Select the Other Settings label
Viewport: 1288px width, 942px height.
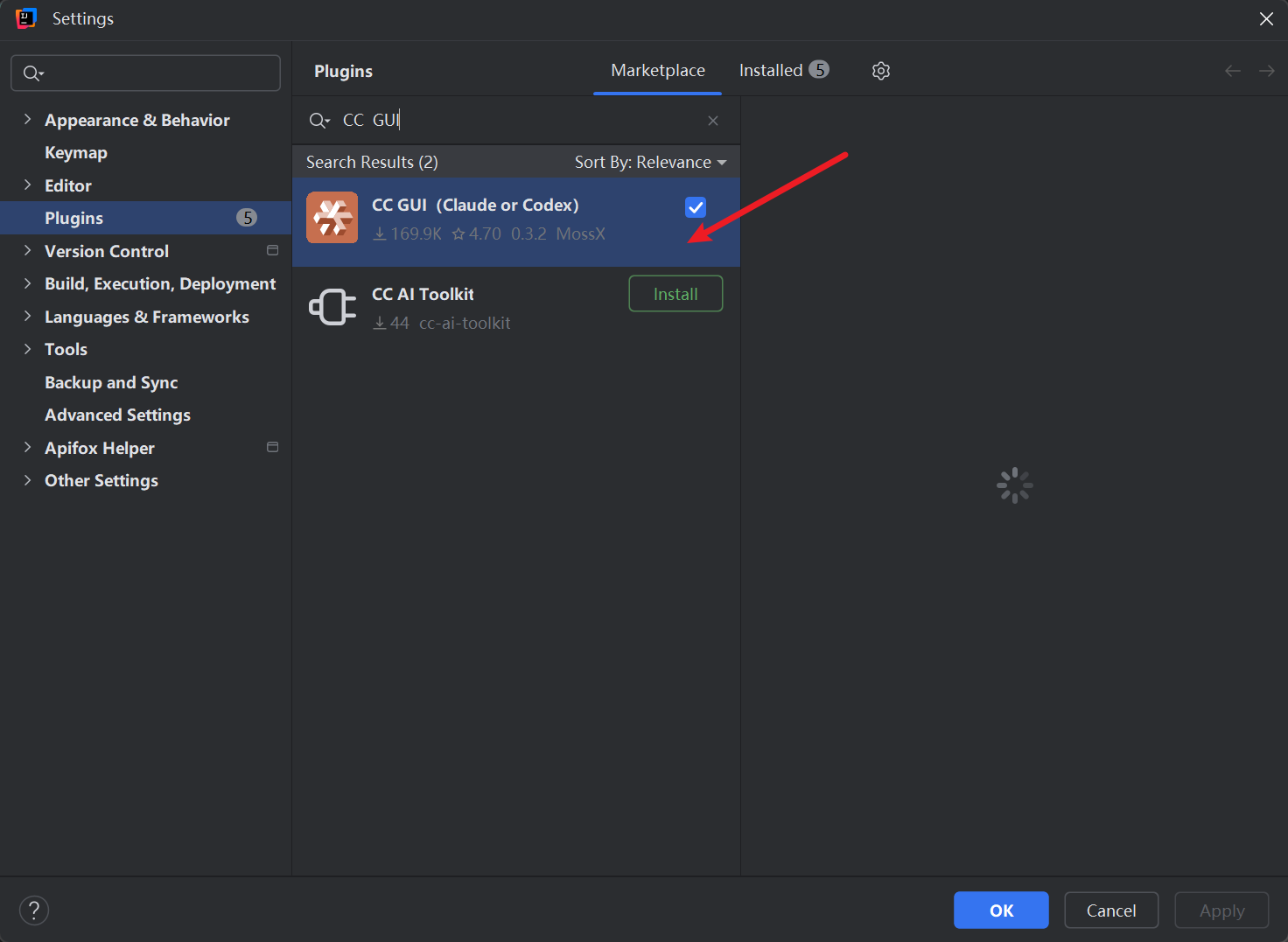101,481
